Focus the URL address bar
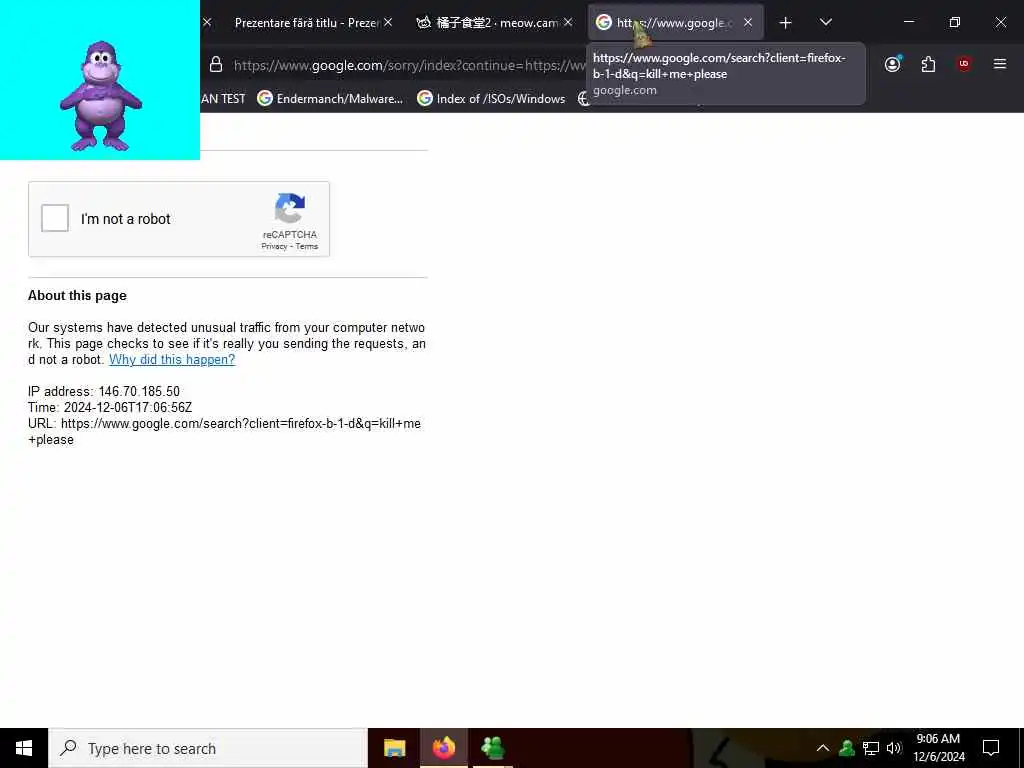1024x768 pixels. [x=408, y=65]
